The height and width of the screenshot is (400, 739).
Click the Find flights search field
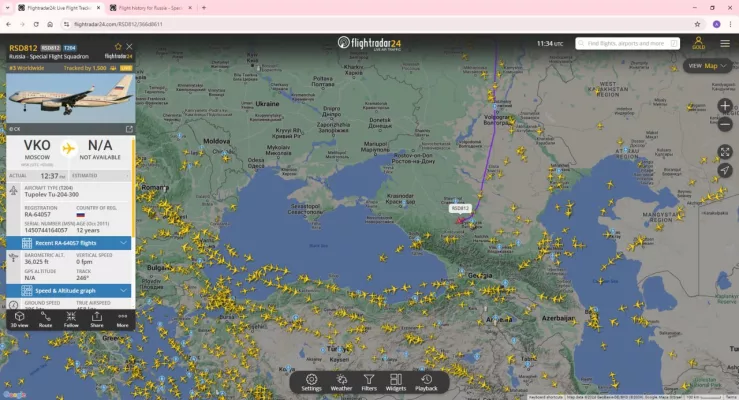point(627,43)
